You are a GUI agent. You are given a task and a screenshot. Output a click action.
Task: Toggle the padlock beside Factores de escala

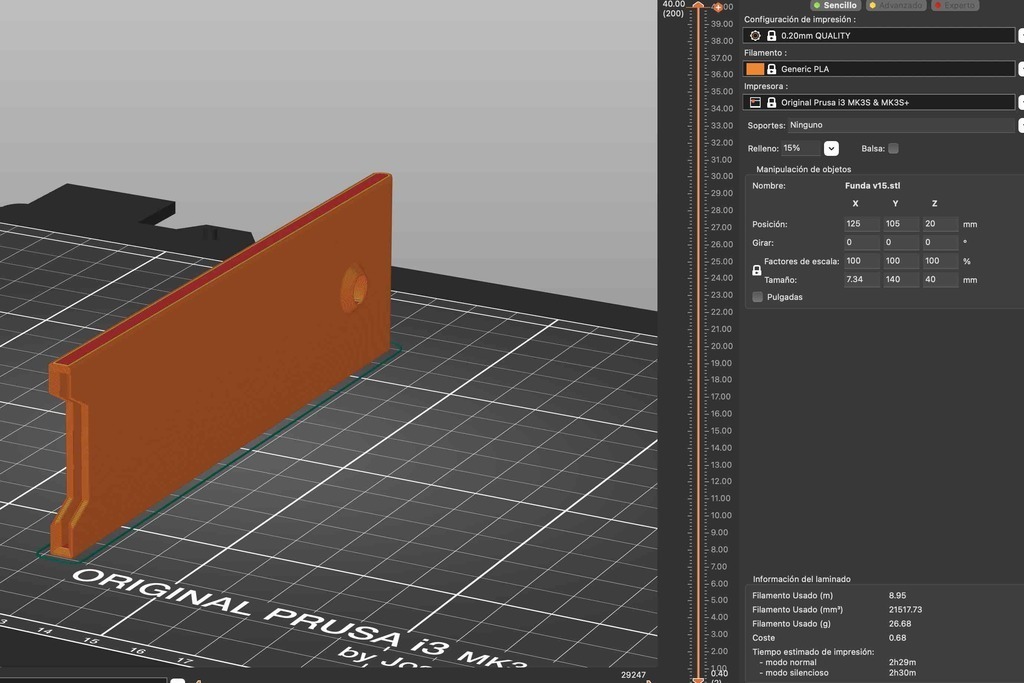tap(757, 269)
